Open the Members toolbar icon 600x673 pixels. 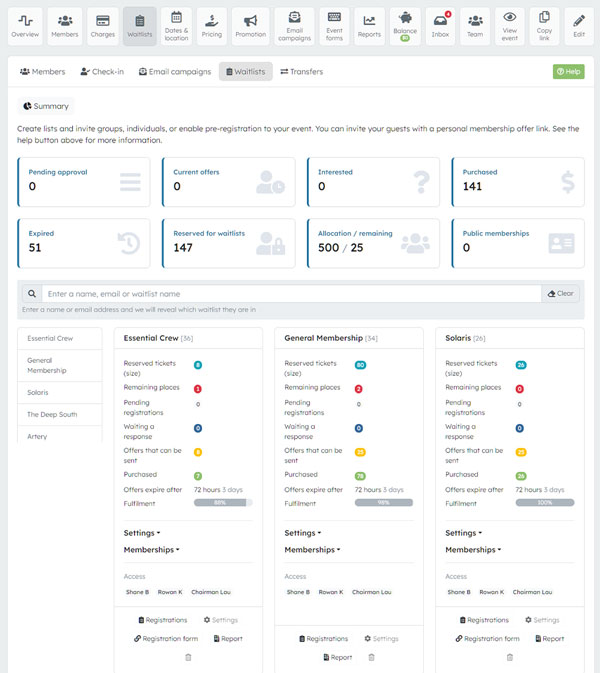point(65,26)
